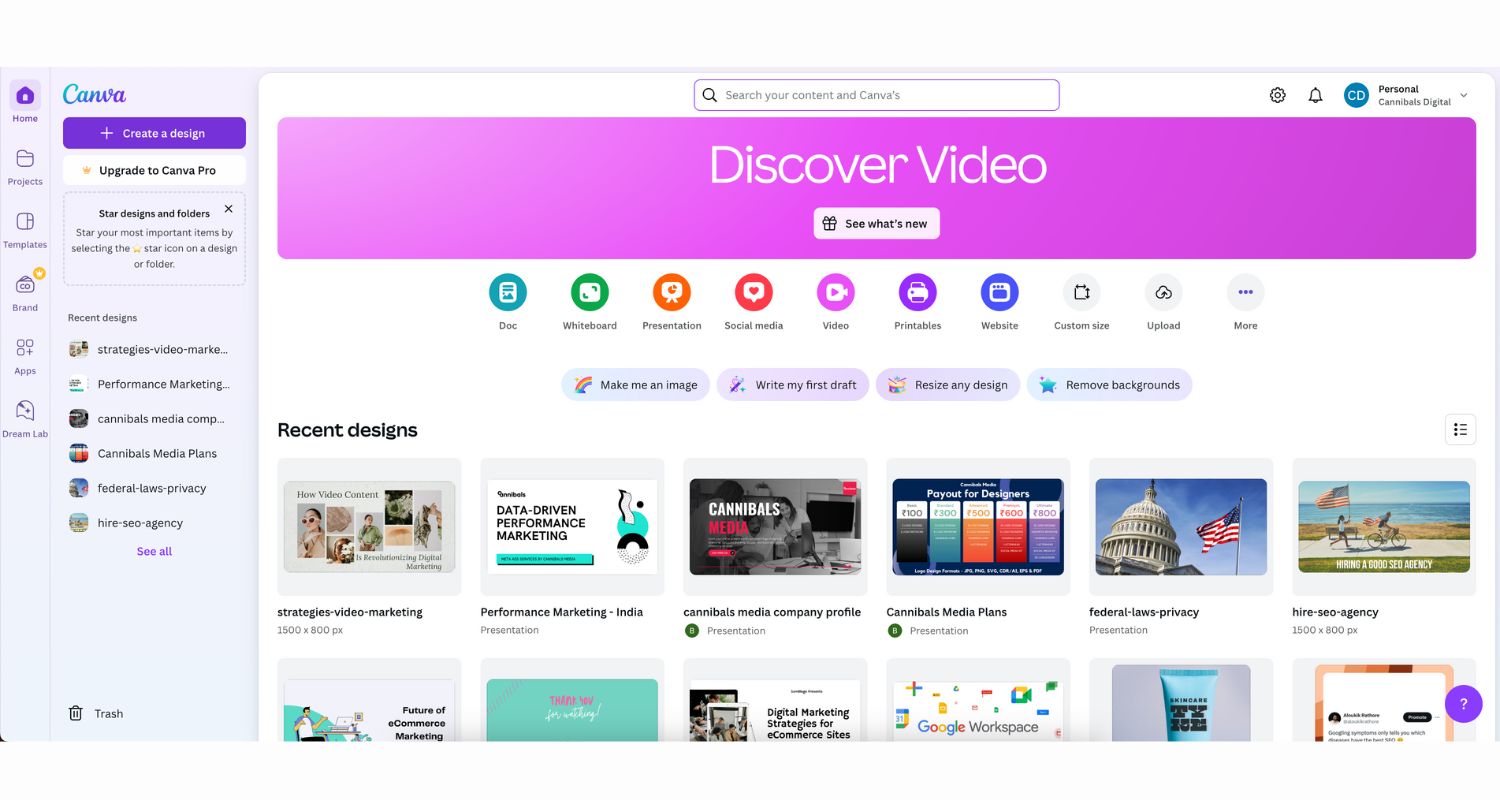Image resolution: width=1500 pixels, height=800 pixels.
Task: Open the hire-seo-agency beach thumbnail
Action: pyautogui.click(x=1384, y=526)
